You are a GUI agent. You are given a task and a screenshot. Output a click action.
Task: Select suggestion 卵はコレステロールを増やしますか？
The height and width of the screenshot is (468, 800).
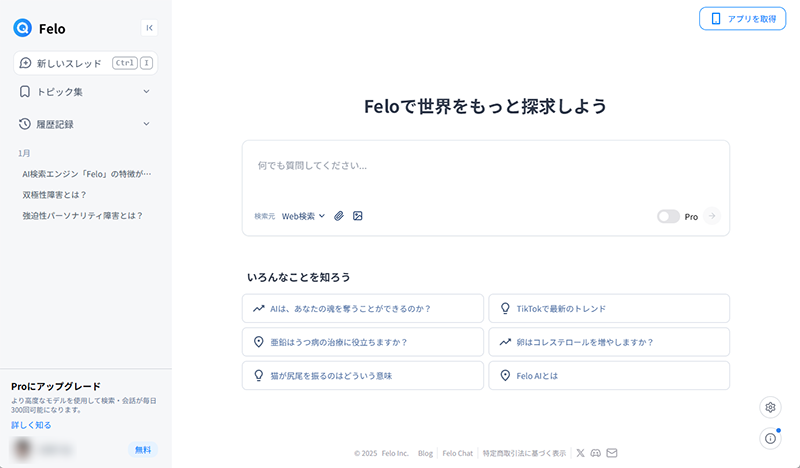[609, 342]
